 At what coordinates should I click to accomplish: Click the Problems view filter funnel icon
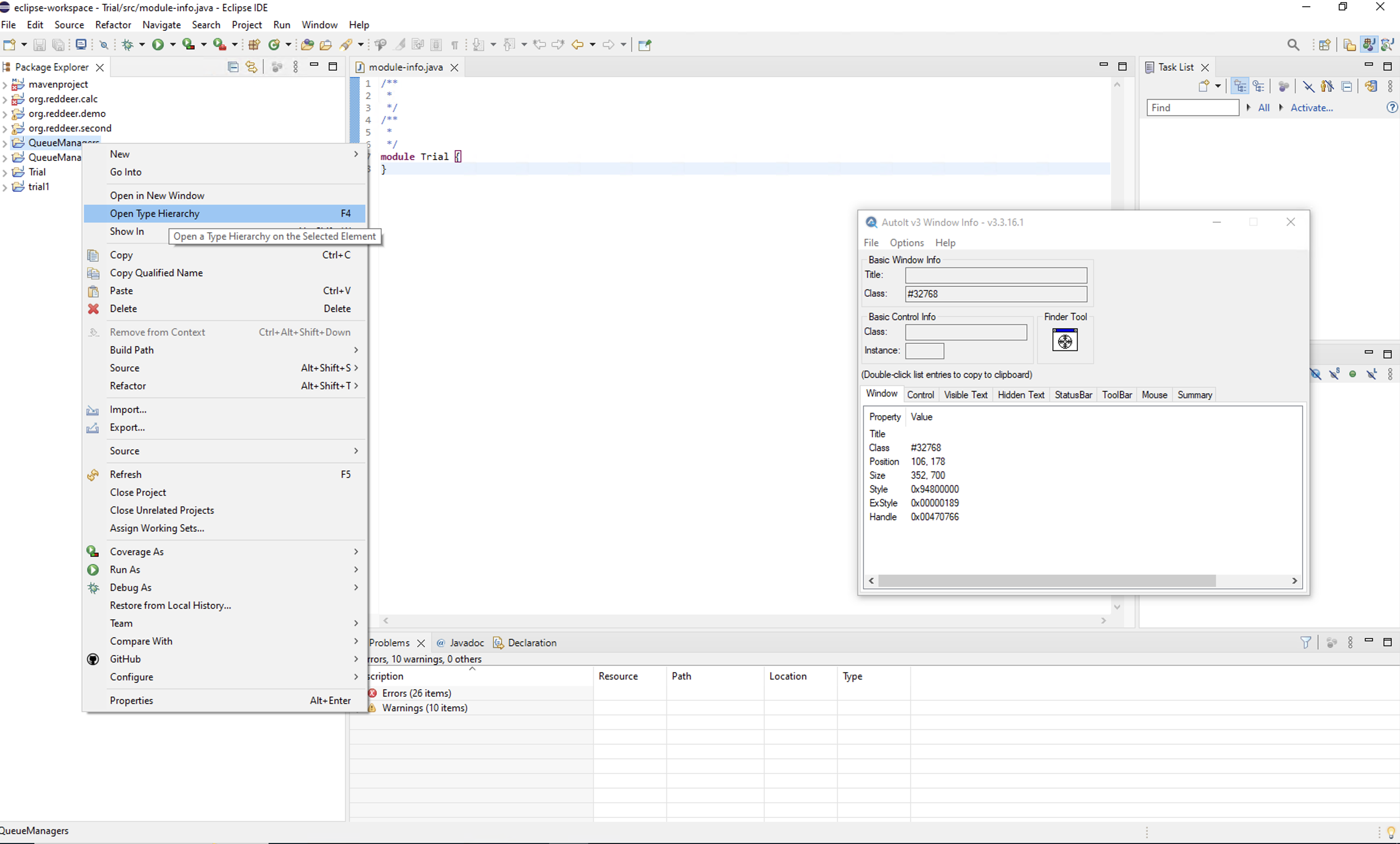1306,642
